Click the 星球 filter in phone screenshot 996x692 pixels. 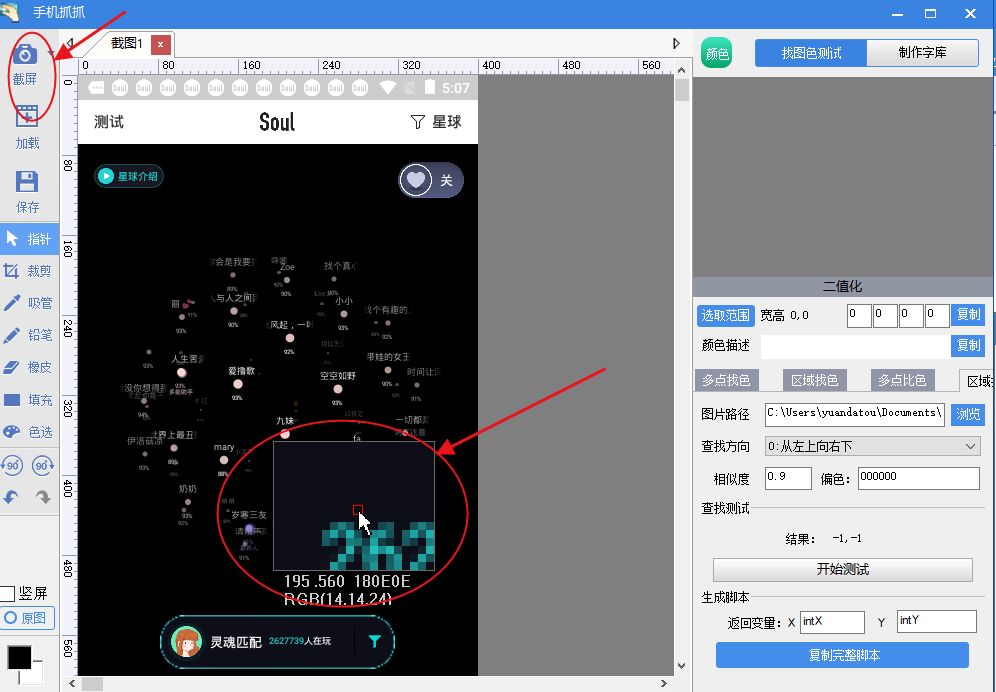click(436, 122)
